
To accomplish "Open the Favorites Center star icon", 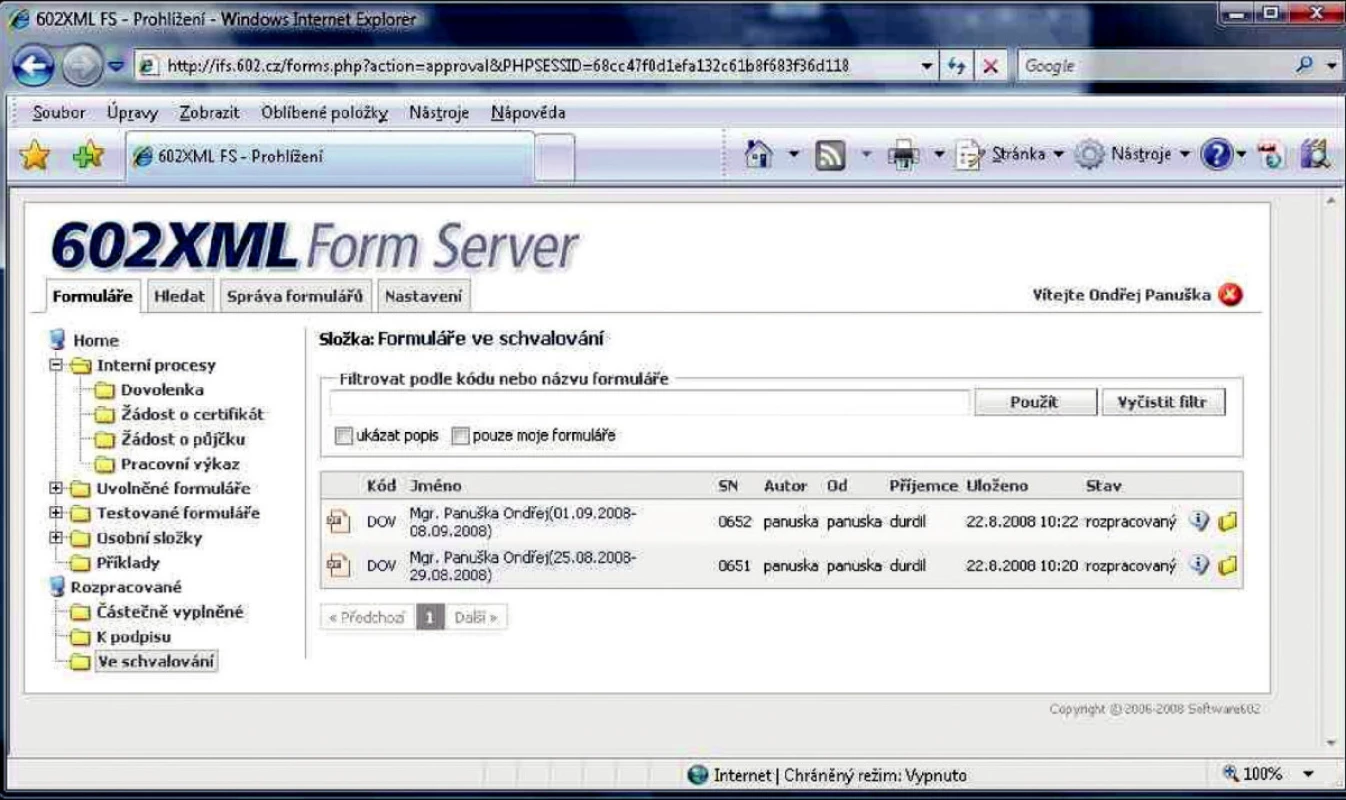I will point(34,156).
